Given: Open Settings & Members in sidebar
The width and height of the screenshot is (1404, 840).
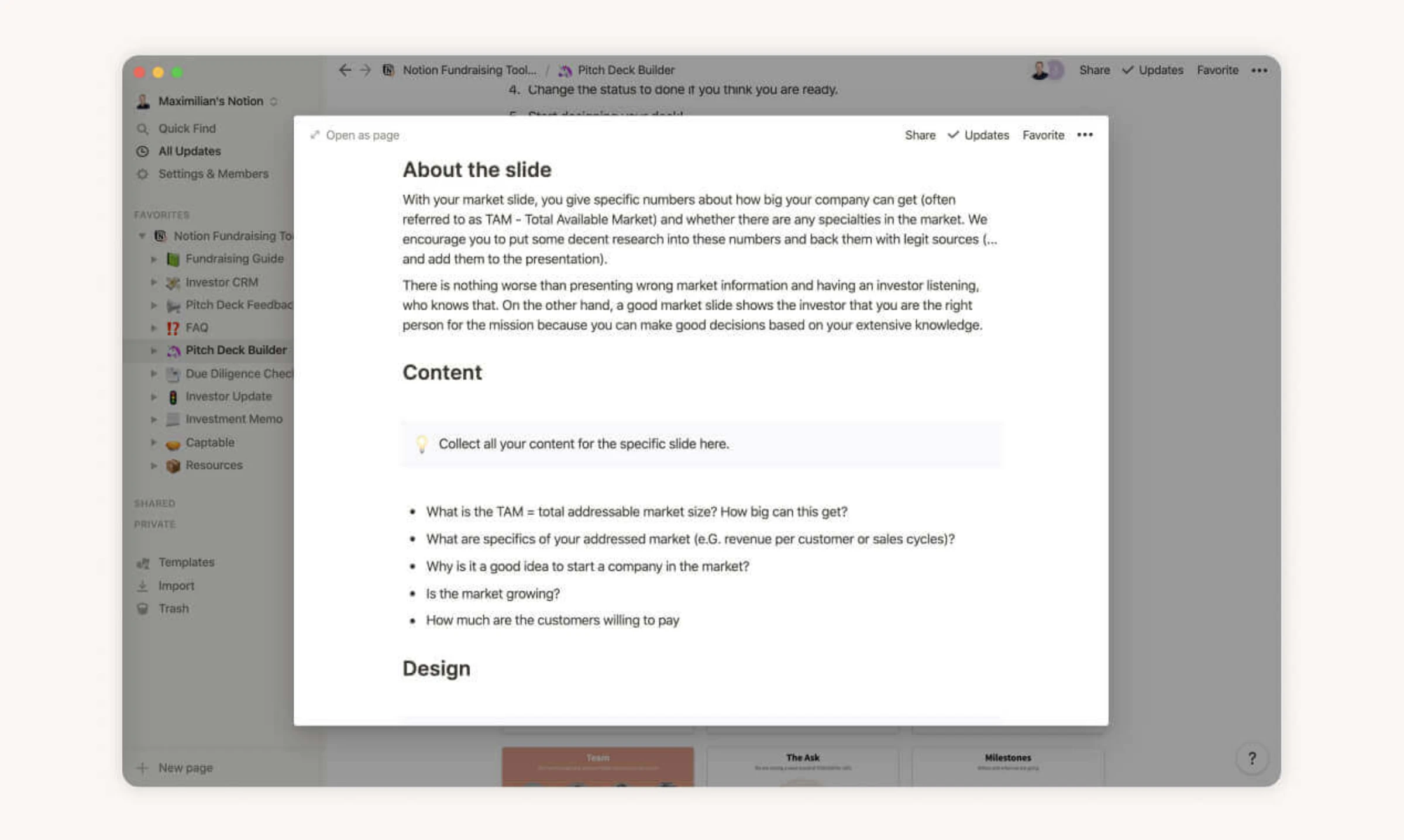Looking at the screenshot, I should (213, 174).
